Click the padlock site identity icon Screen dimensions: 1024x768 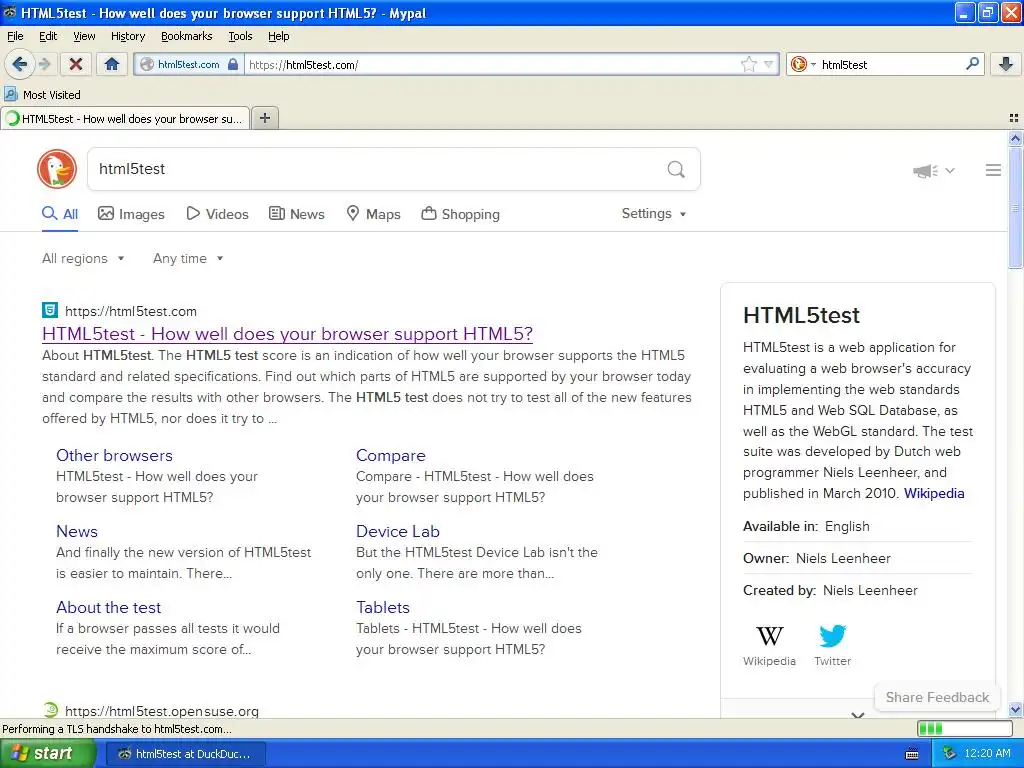click(233, 64)
